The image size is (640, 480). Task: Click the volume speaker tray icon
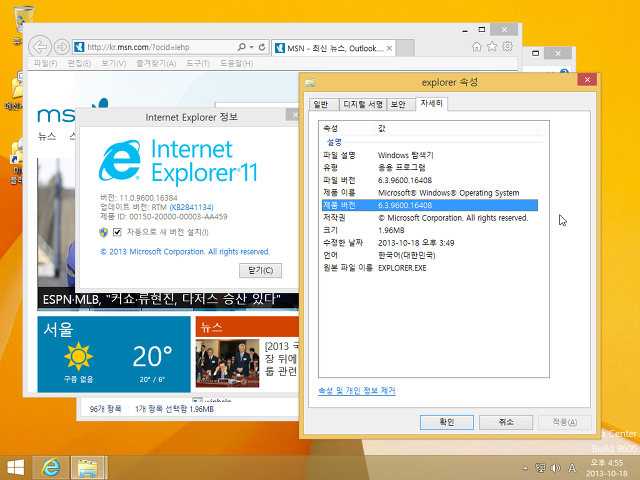[x=556, y=468]
